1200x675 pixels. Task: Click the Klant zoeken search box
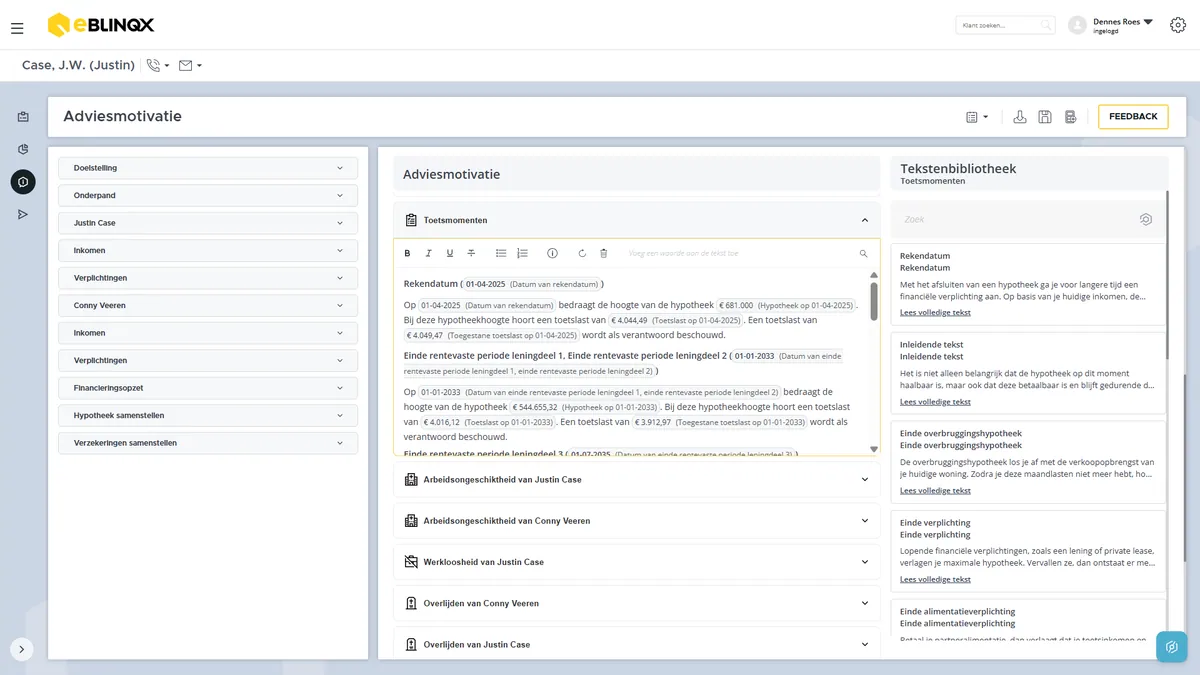click(1005, 25)
